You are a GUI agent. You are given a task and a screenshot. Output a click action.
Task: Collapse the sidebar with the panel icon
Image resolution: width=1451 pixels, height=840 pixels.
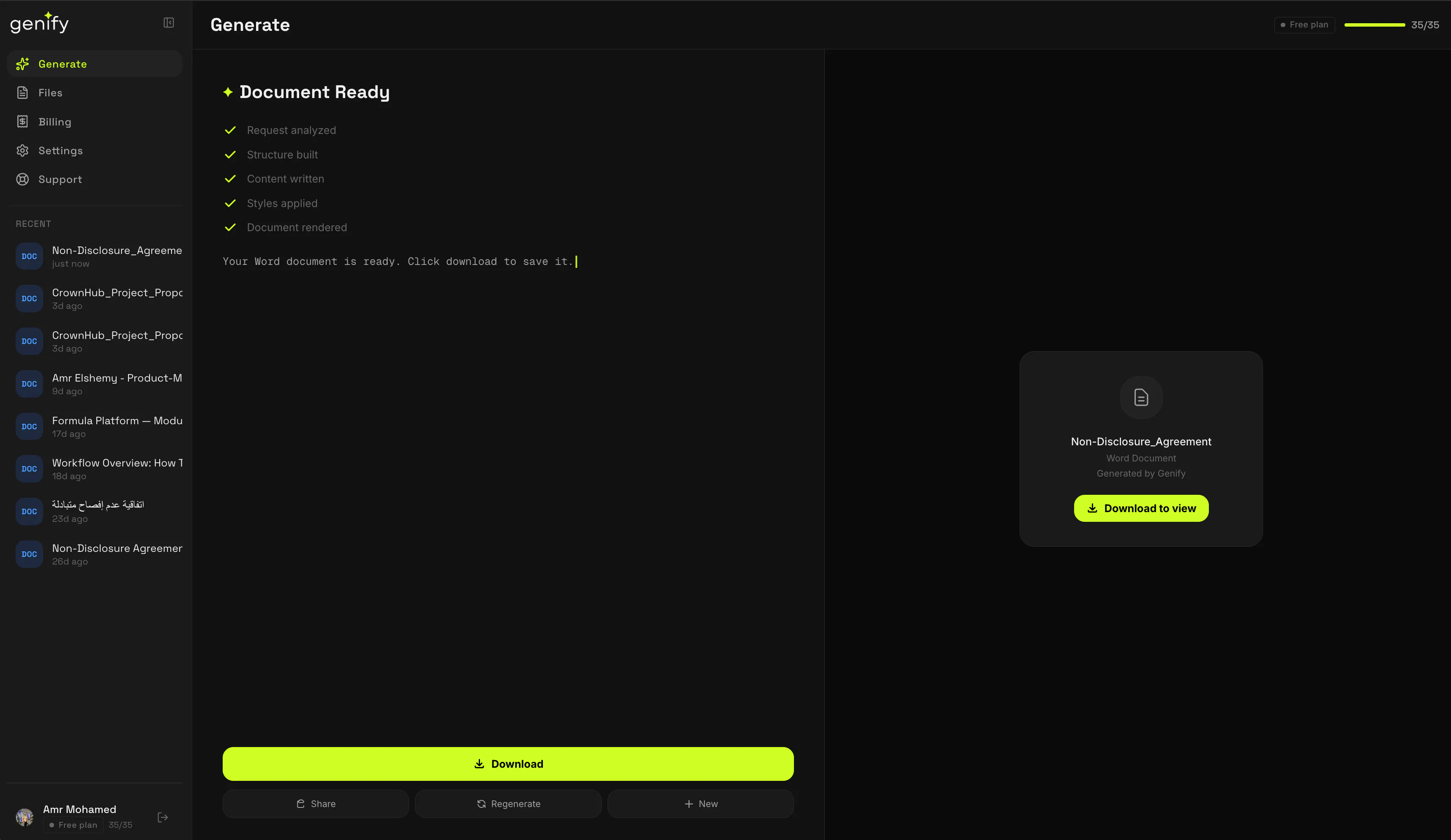point(169,22)
